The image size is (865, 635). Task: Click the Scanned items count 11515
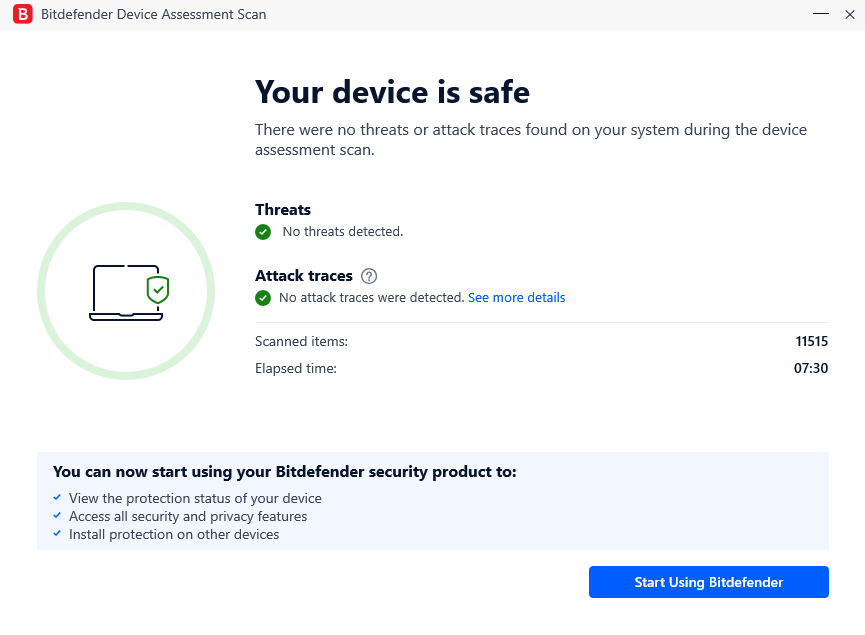pyautogui.click(x=811, y=341)
